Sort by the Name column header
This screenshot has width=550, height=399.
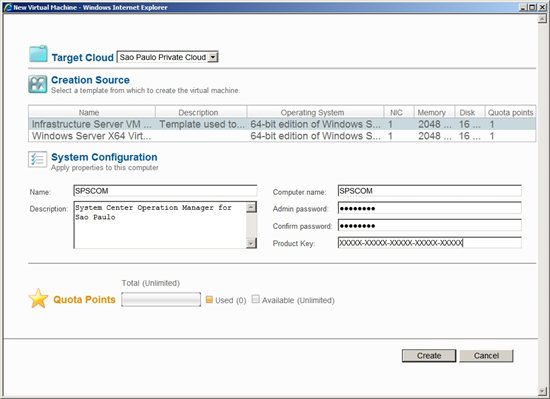coord(92,112)
